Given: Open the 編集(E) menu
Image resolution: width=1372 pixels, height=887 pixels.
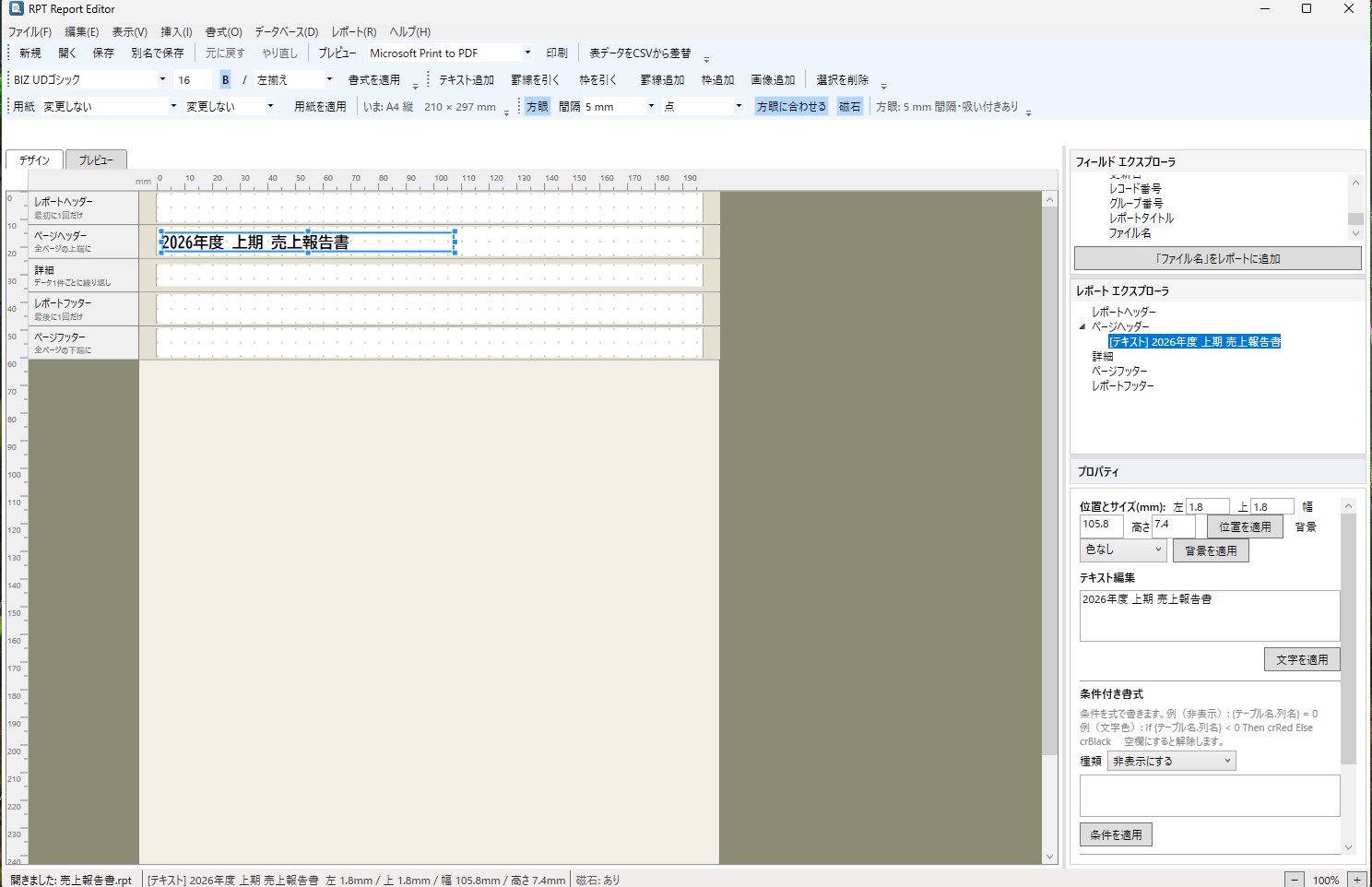Looking at the screenshot, I should 81,31.
